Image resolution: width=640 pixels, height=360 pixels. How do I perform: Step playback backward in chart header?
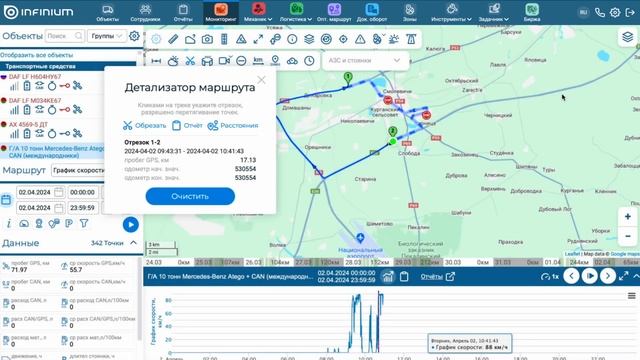point(571,276)
